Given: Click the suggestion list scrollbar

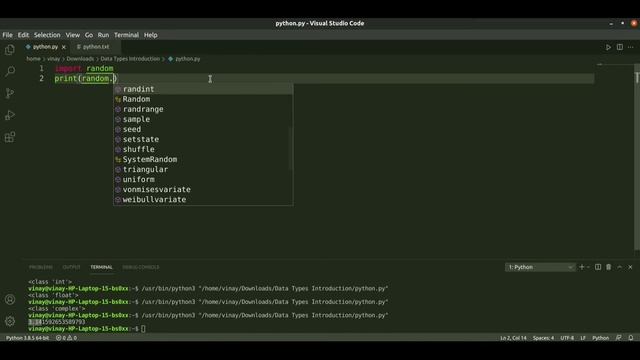Looking at the screenshot, I should (x=291, y=148).
